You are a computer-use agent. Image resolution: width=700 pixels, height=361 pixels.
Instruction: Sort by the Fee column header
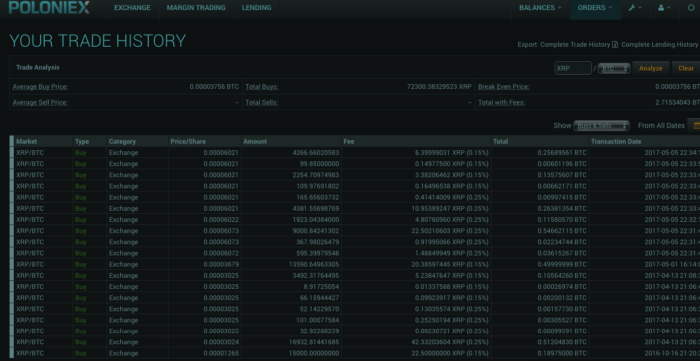click(349, 141)
